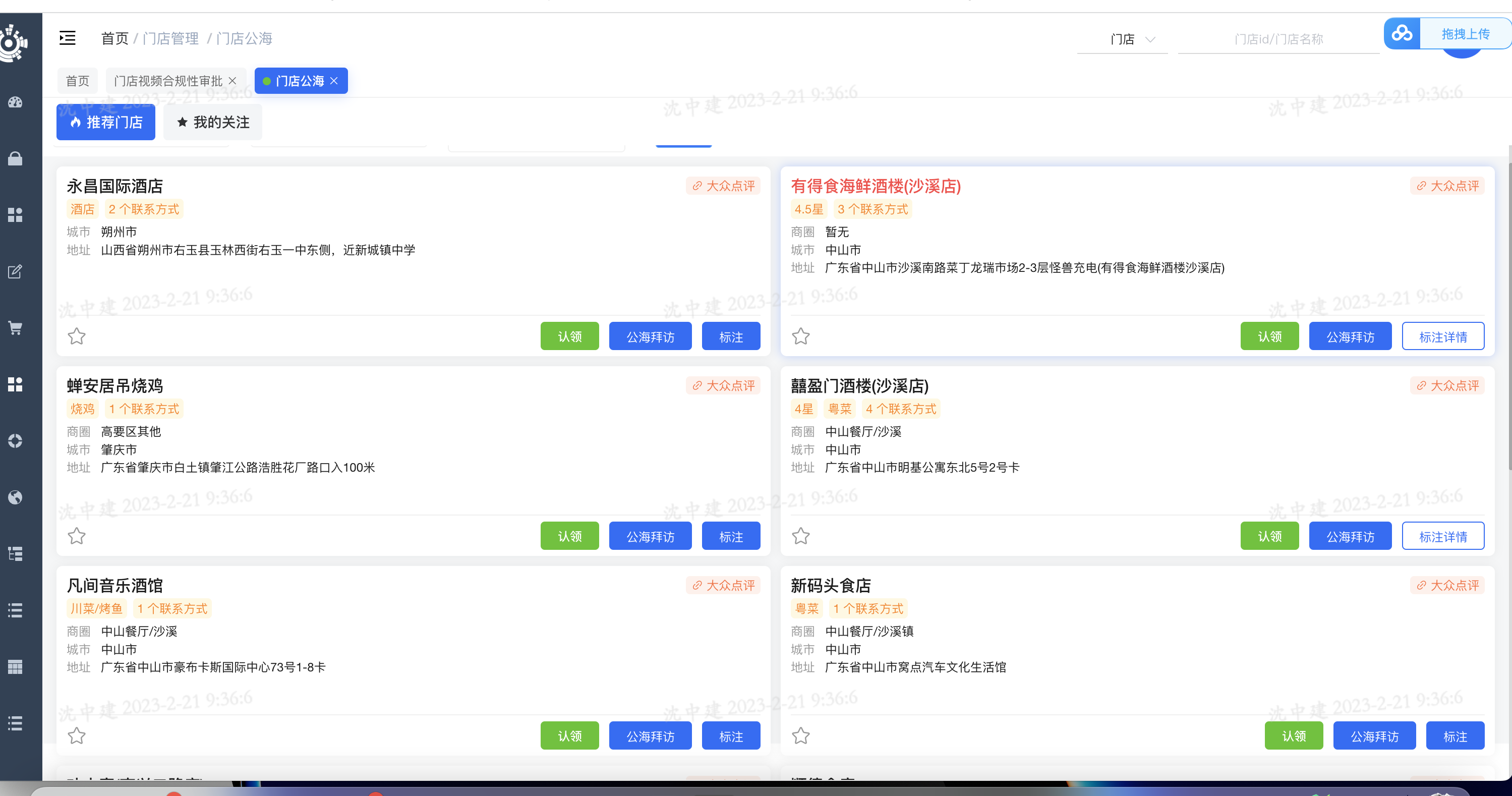Open 大众点评 link for 囍盈门酒楼(沙溪店)
This screenshot has width=1512, height=796.
1447,386
